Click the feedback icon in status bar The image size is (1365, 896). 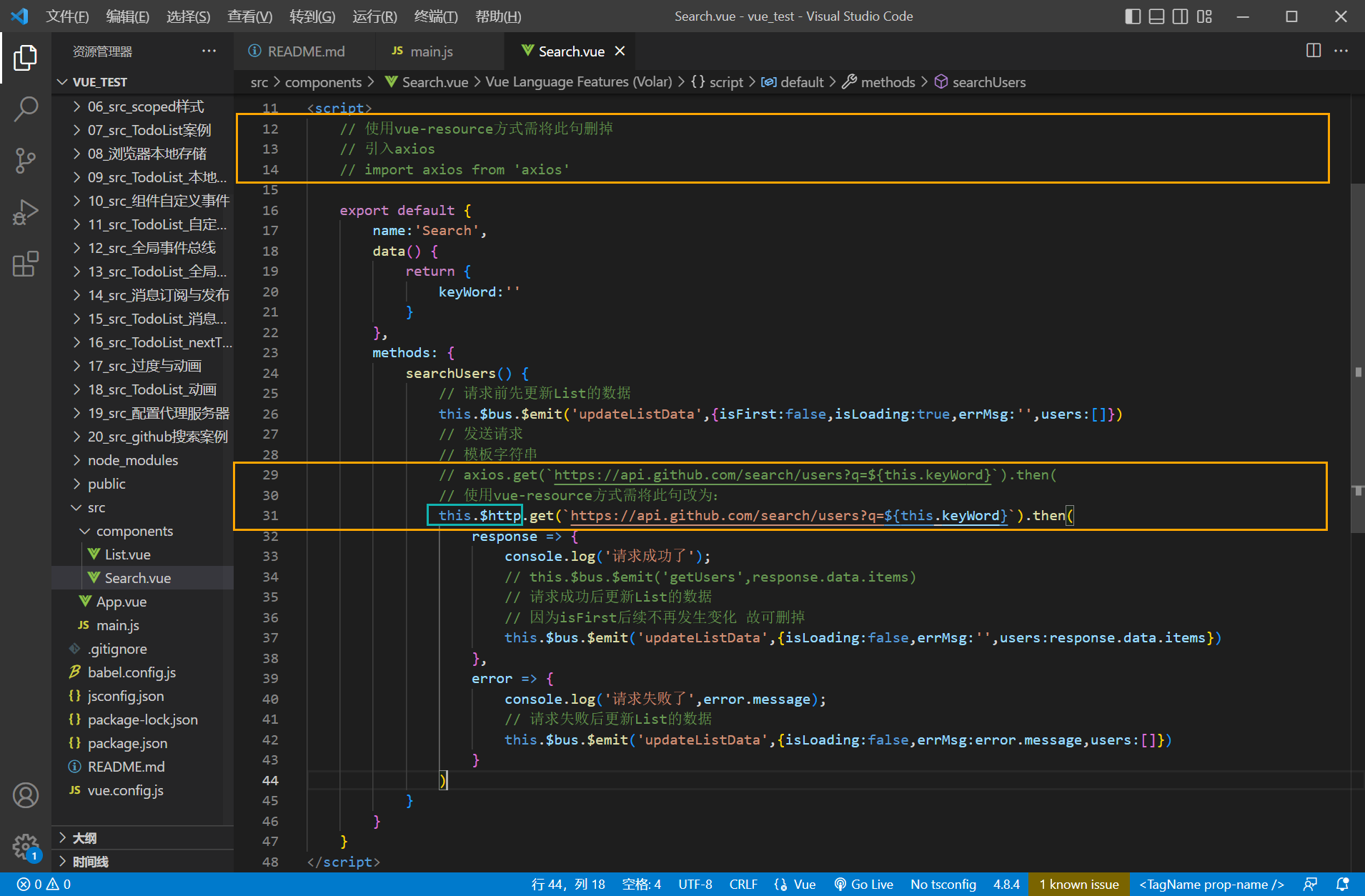click(1310, 885)
